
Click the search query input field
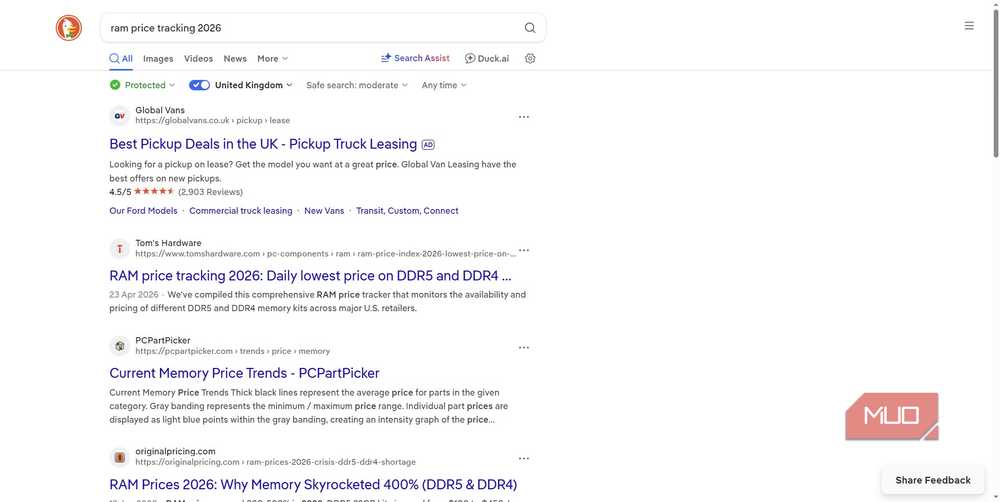click(312, 28)
